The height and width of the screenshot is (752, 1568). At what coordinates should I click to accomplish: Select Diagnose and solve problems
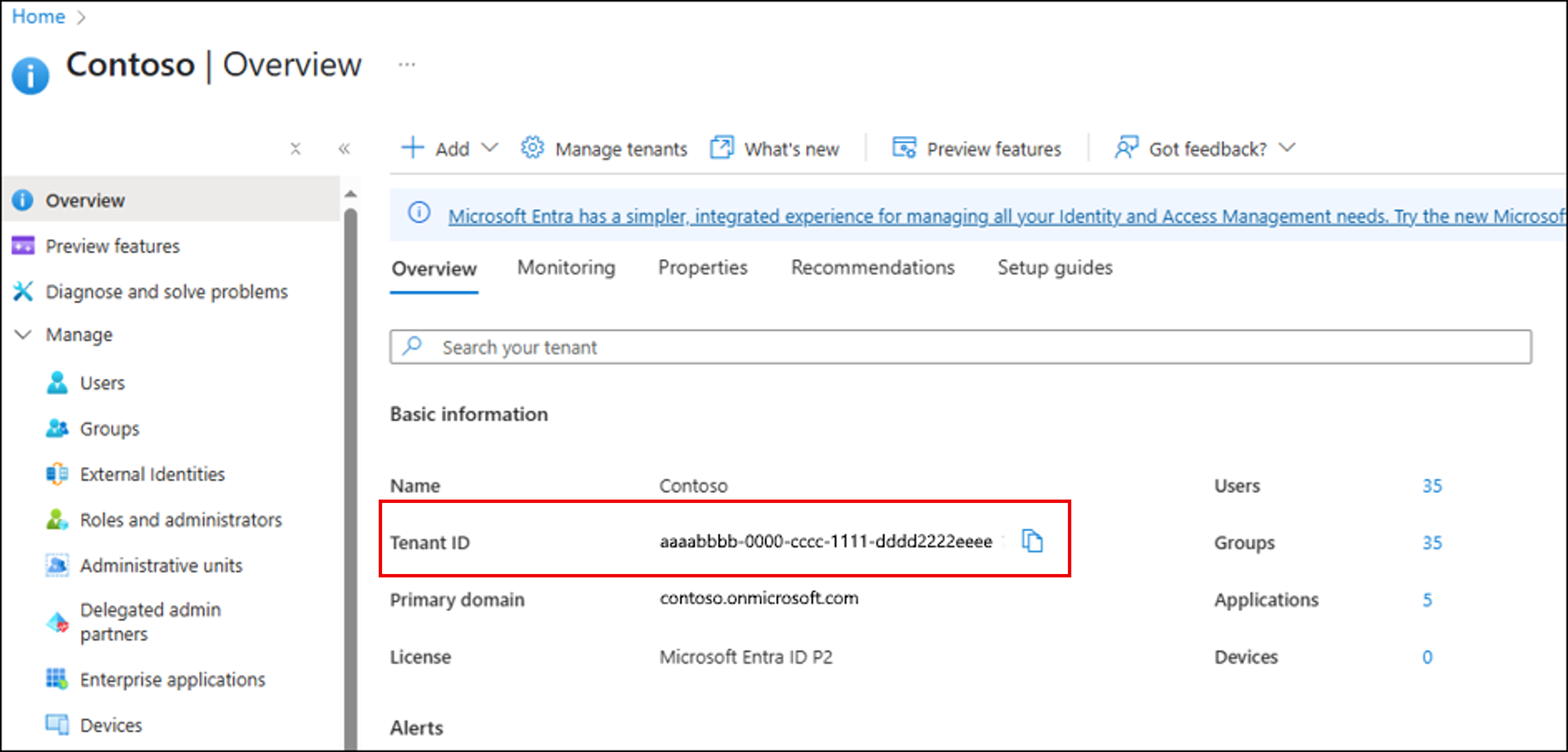[166, 292]
